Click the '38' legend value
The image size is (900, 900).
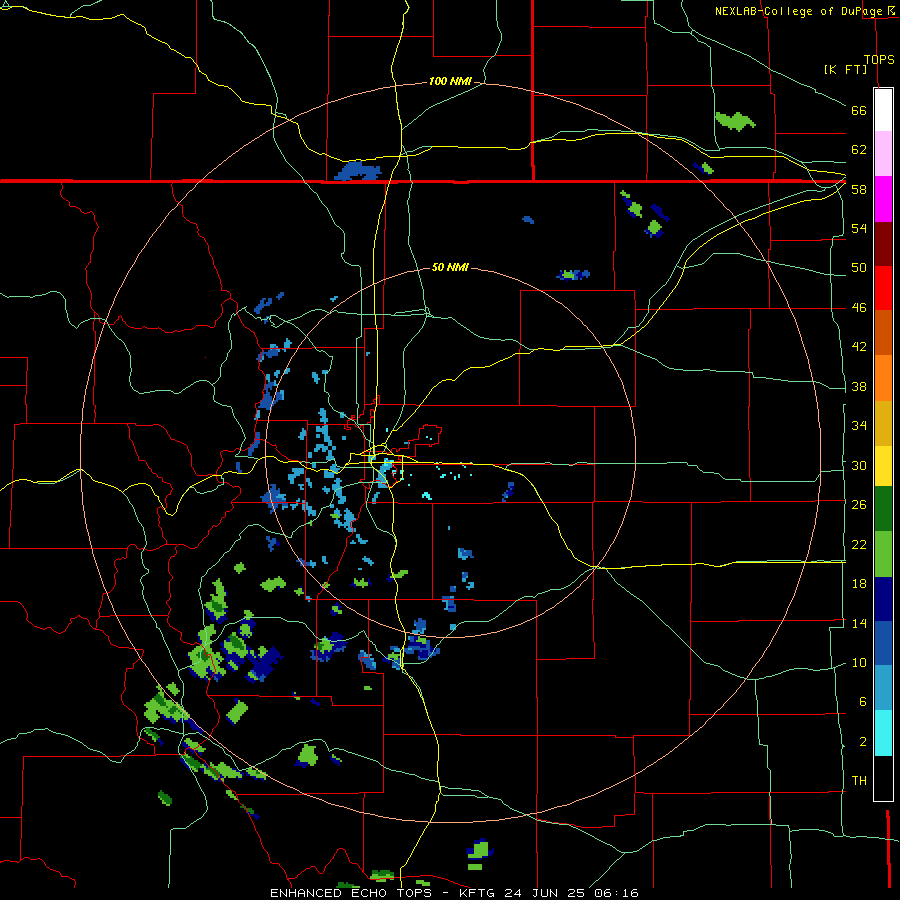(x=859, y=386)
